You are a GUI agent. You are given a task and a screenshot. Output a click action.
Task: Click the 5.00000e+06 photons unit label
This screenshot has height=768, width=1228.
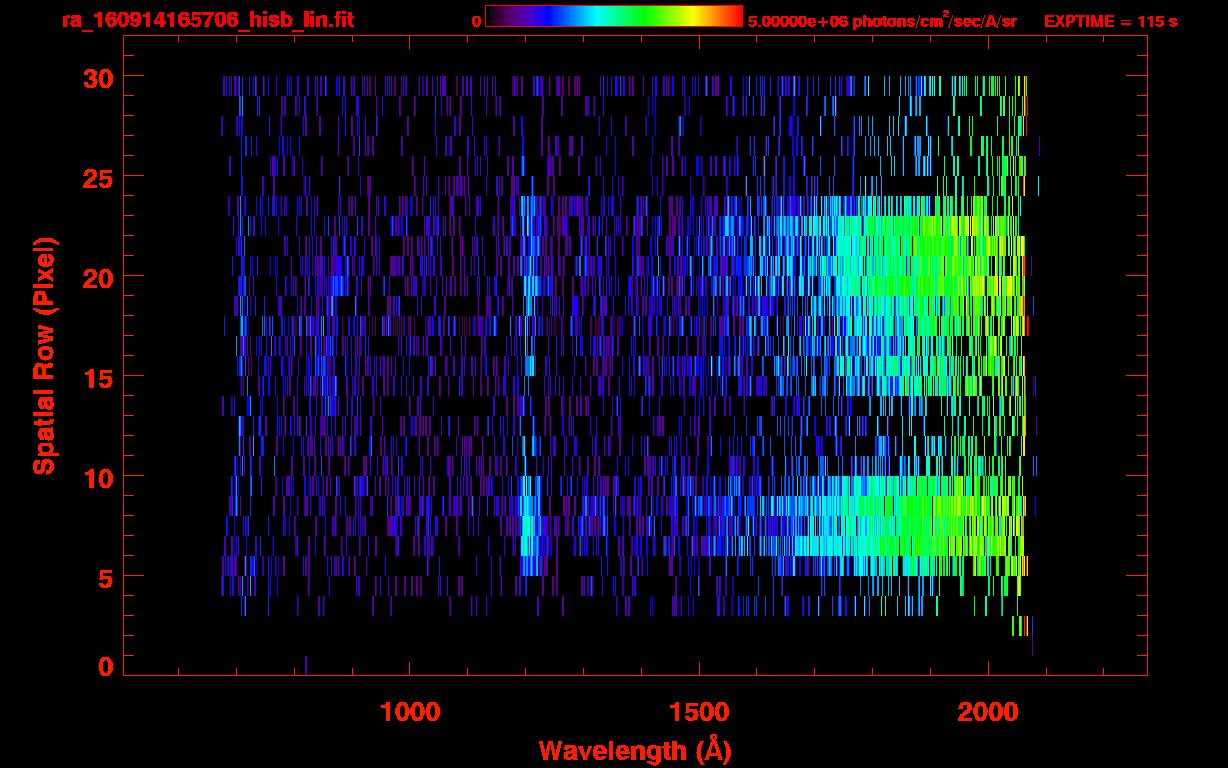(x=882, y=20)
